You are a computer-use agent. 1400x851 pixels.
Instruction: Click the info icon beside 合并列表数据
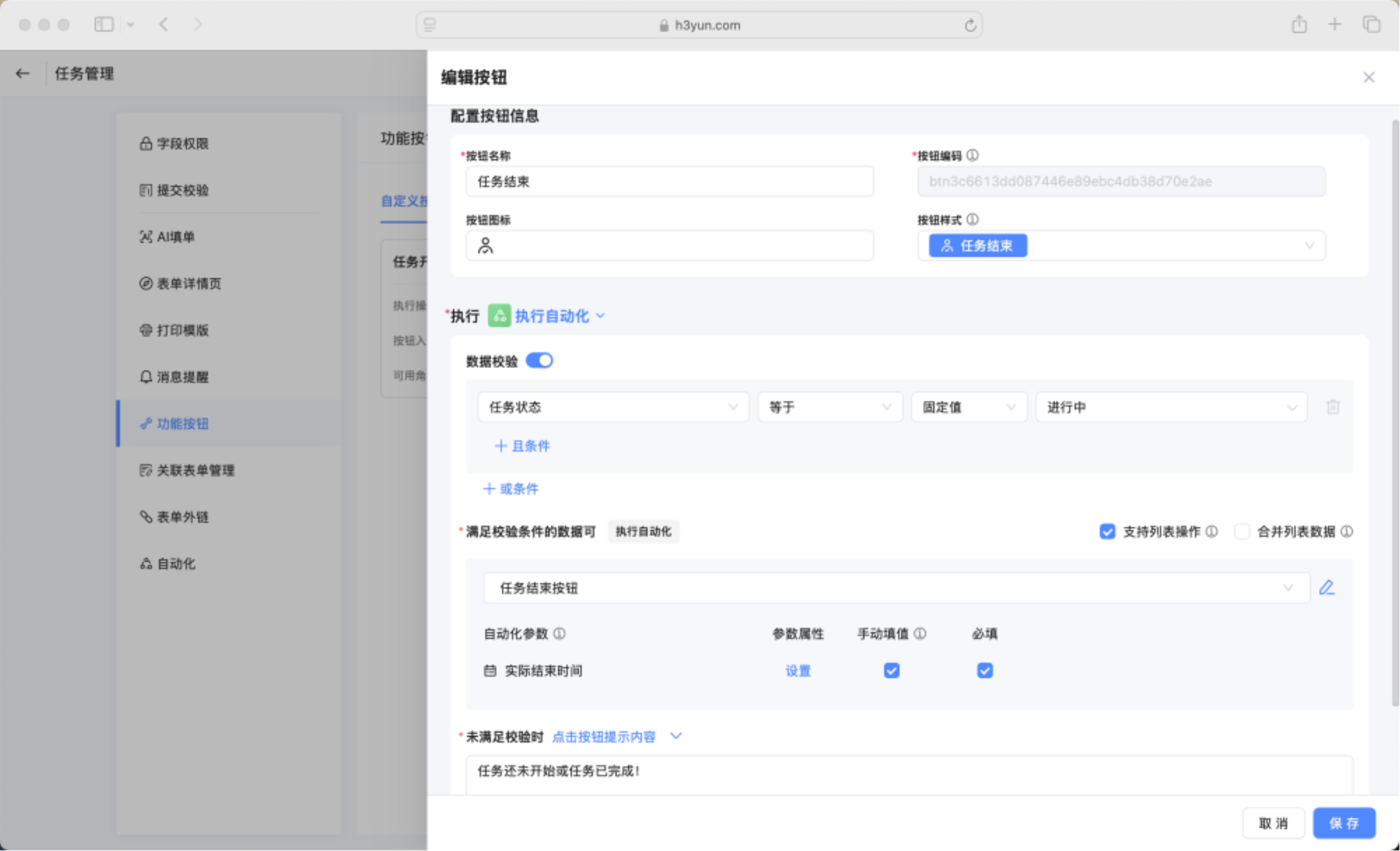pos(1347,531)
